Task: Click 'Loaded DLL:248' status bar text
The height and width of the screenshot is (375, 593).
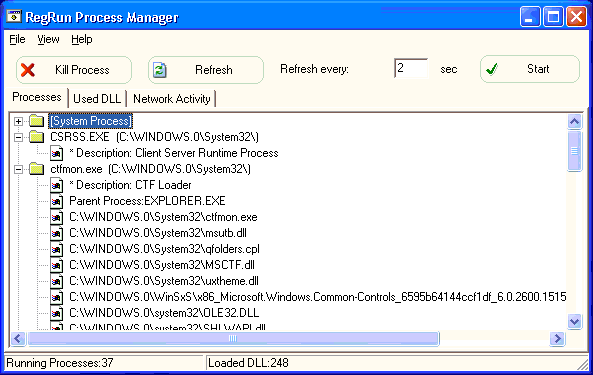Action: [x=248, y=363]
